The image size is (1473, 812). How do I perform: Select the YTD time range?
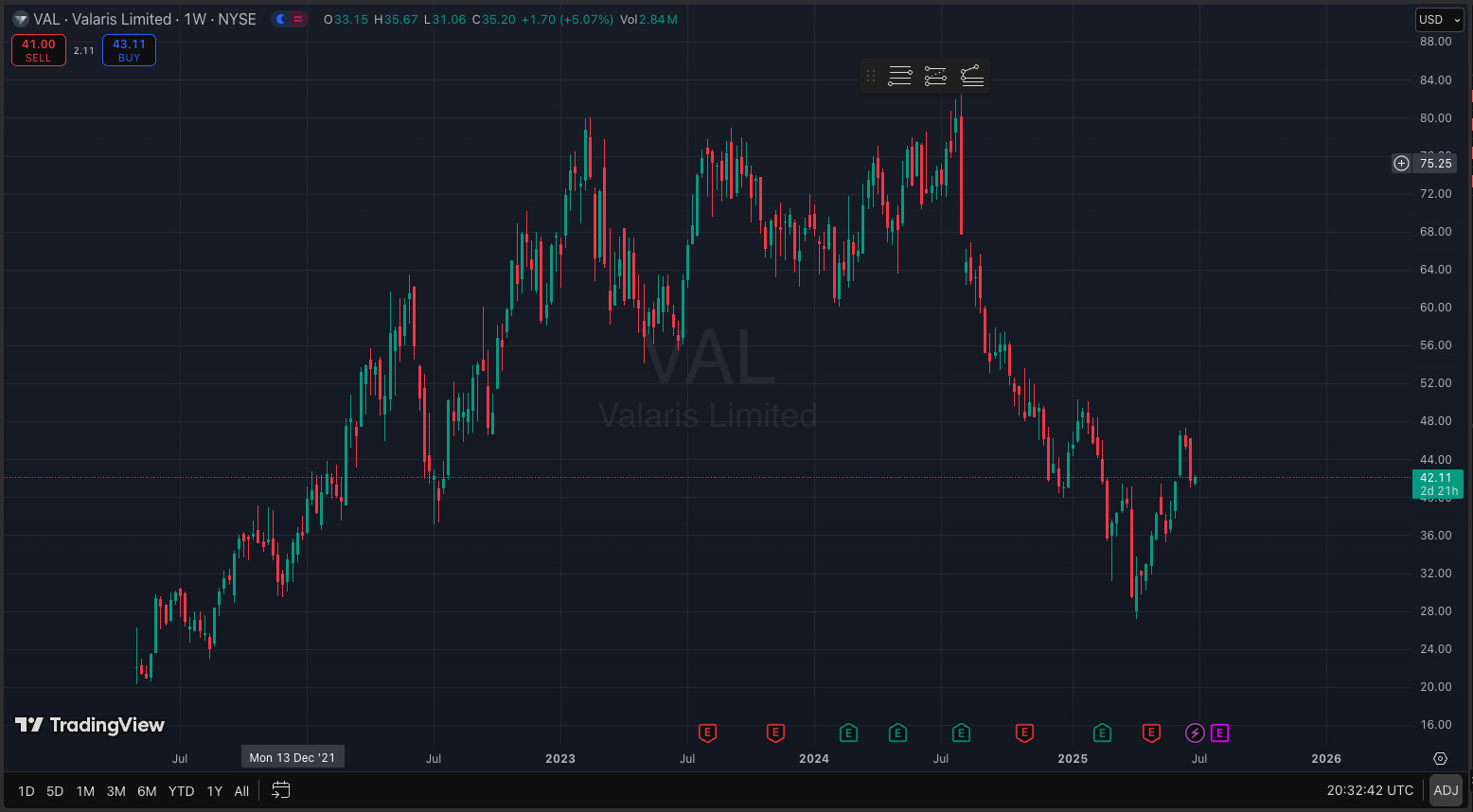tap(181, 791)
